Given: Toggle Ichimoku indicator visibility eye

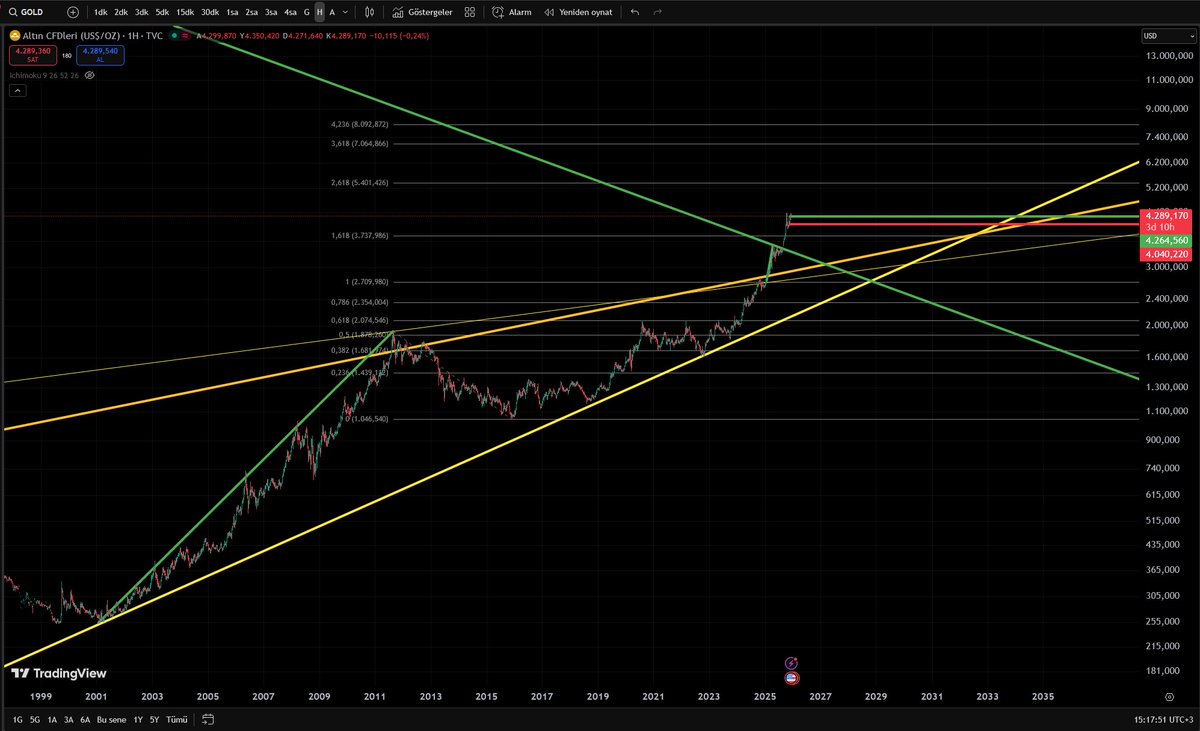Looking at the screenshot, I should coord(90,74).
